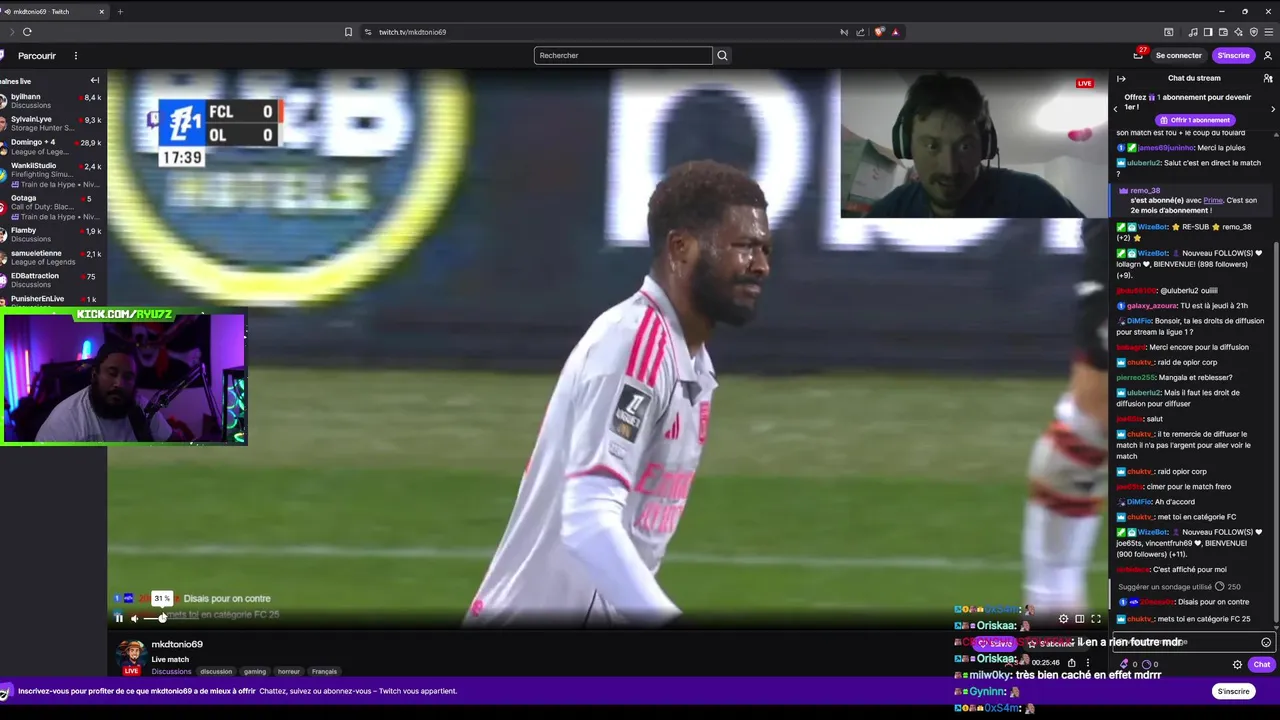The image size is (1280, 720).
Task: Open SylvainLyve channel in sidebar
Action: [x=52, y=123]
